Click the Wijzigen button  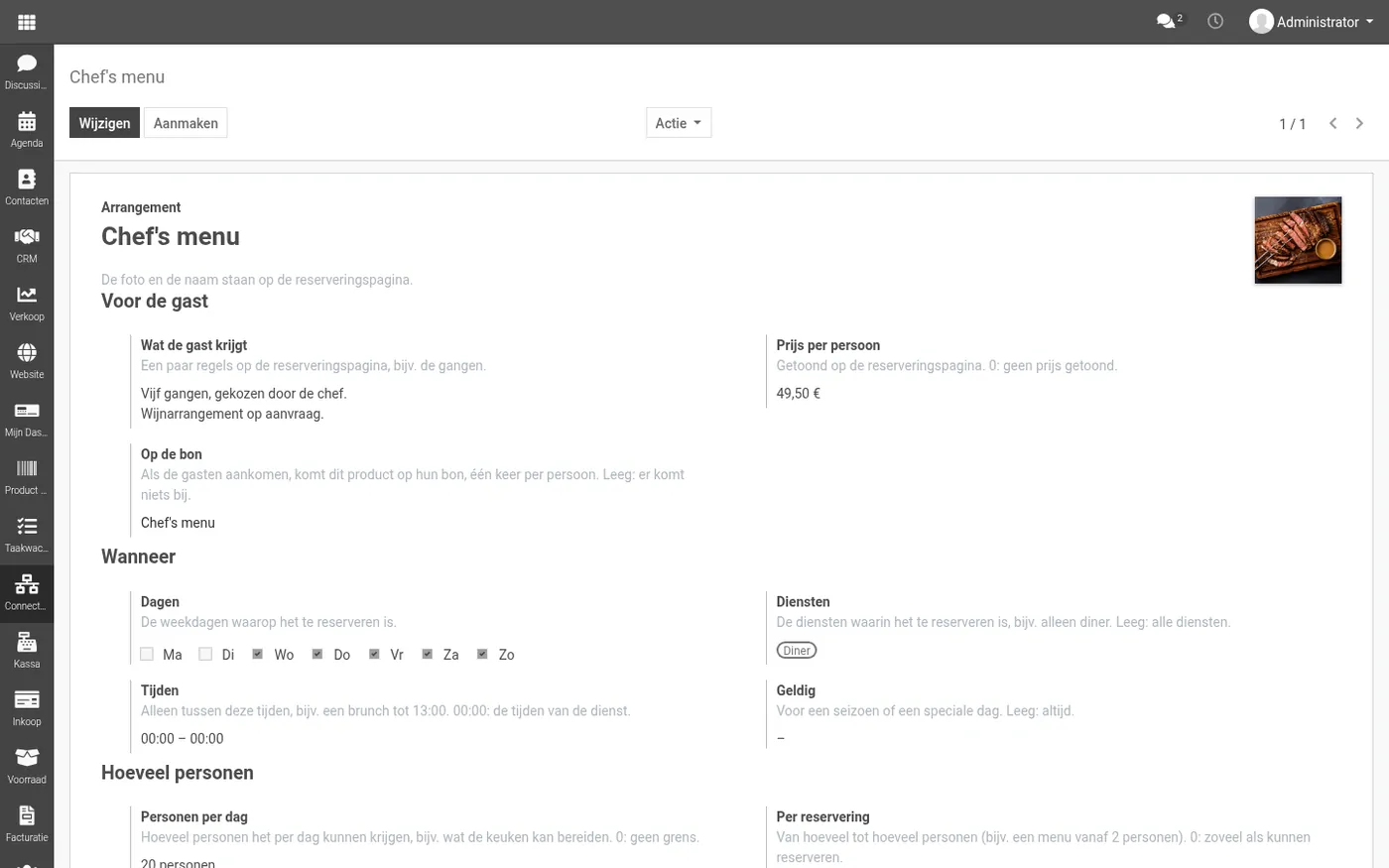coord(104,123)
